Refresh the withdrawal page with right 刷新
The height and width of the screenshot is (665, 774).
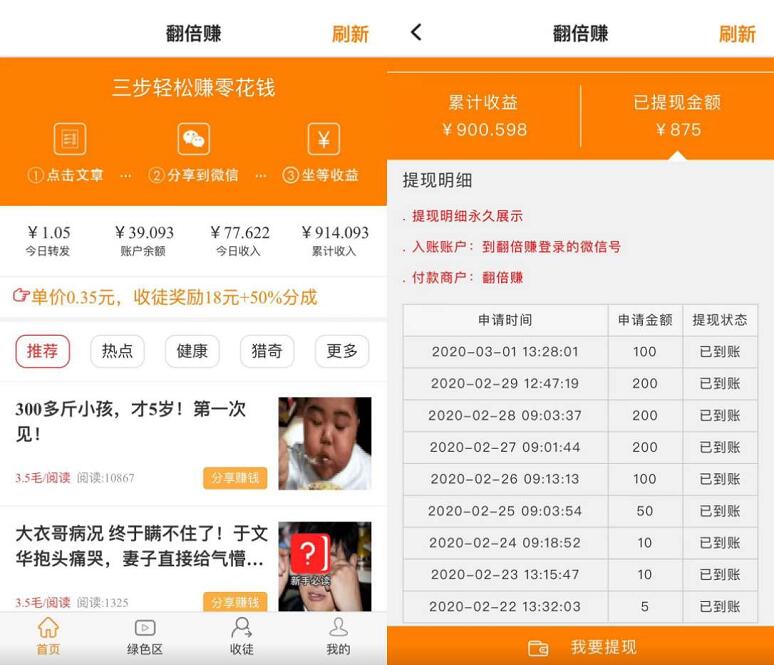pos(737,34)
